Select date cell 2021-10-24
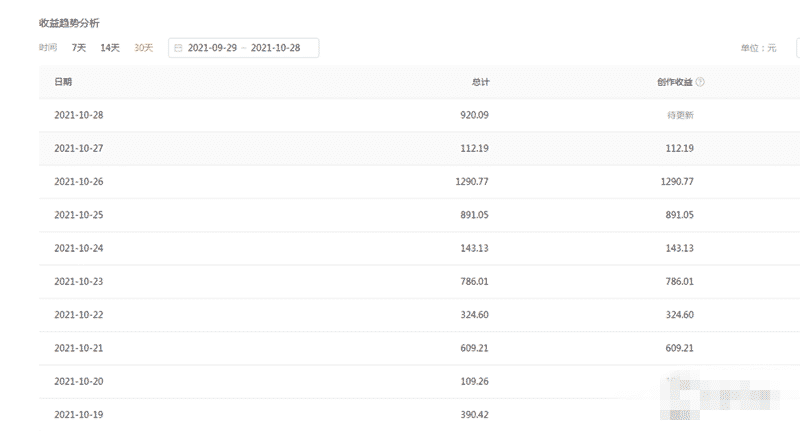 pyautogui.click(x=79, y=248)
